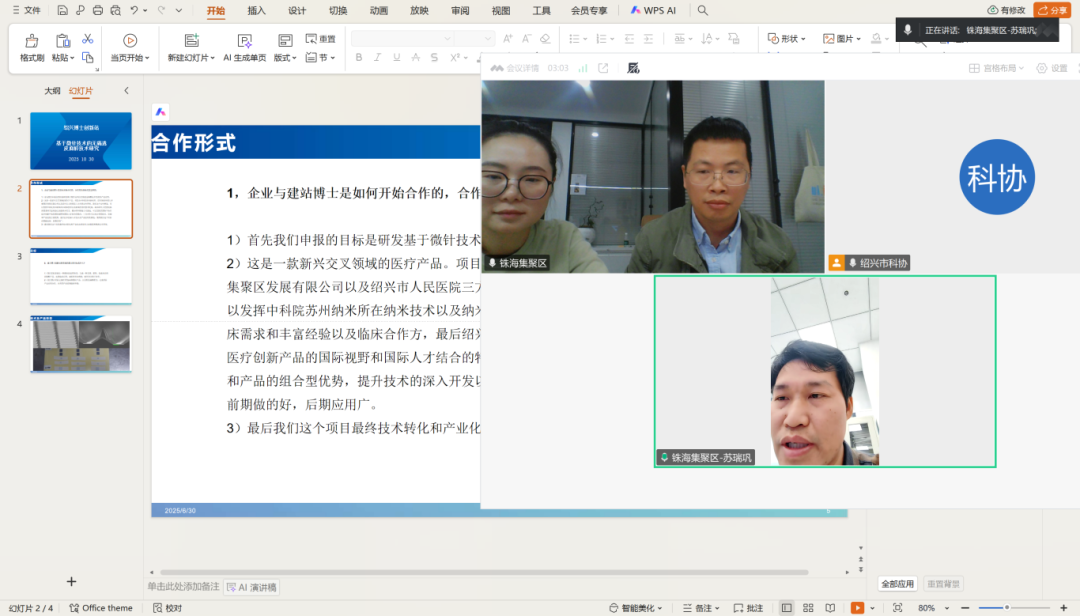This screenshot has height=616, width=1080.
Task: Switch to reading view mode
Action: [830, 608]
